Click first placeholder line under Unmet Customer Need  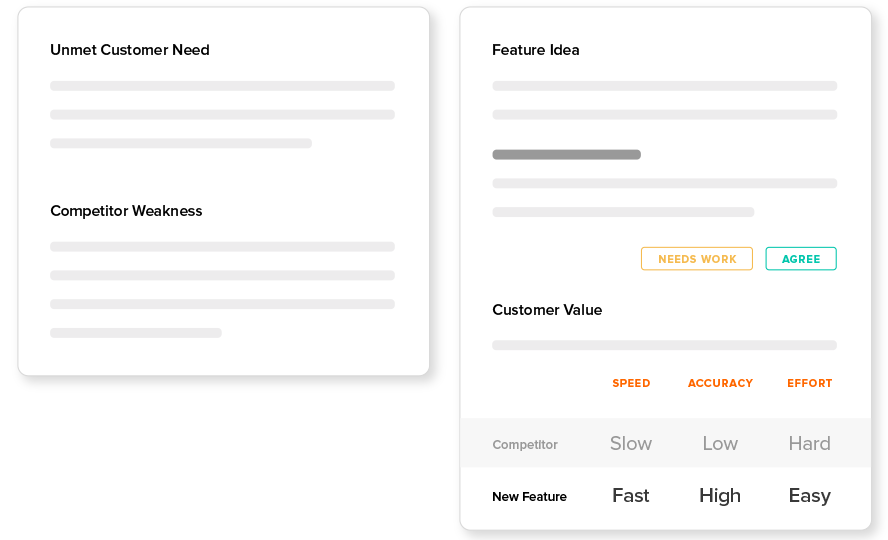tap(223, 86)
